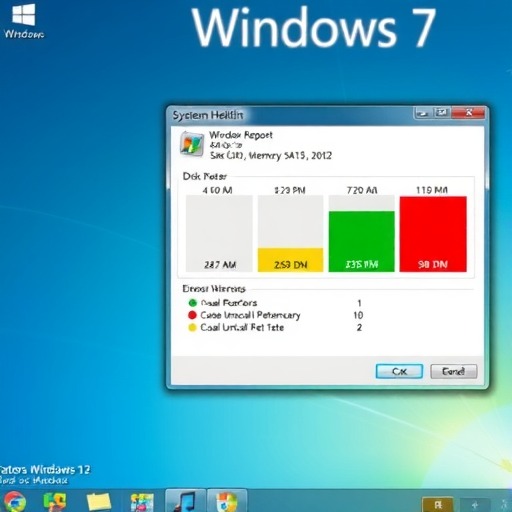Open the green puzzle app on taskbar

[x=55, y=502]
